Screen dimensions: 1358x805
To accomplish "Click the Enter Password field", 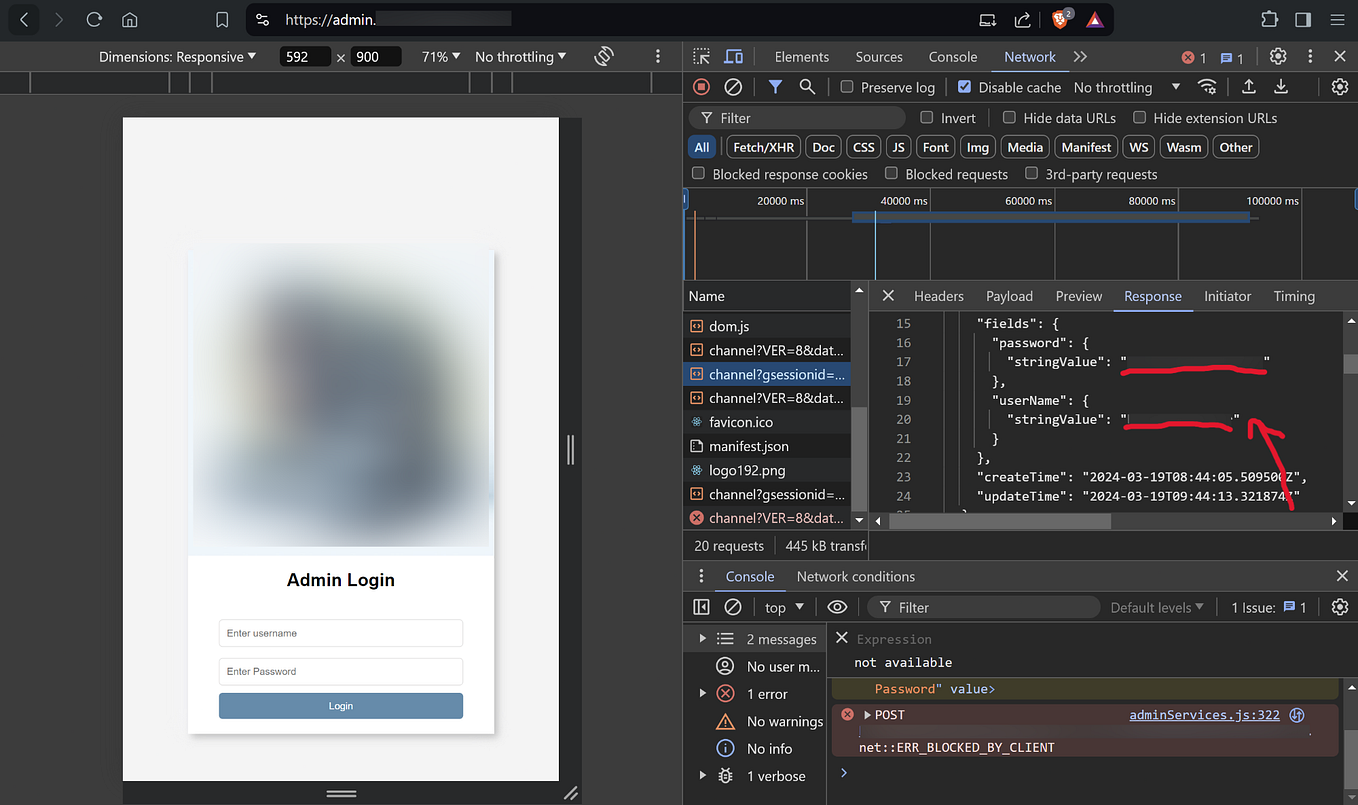I will (341, 671).
